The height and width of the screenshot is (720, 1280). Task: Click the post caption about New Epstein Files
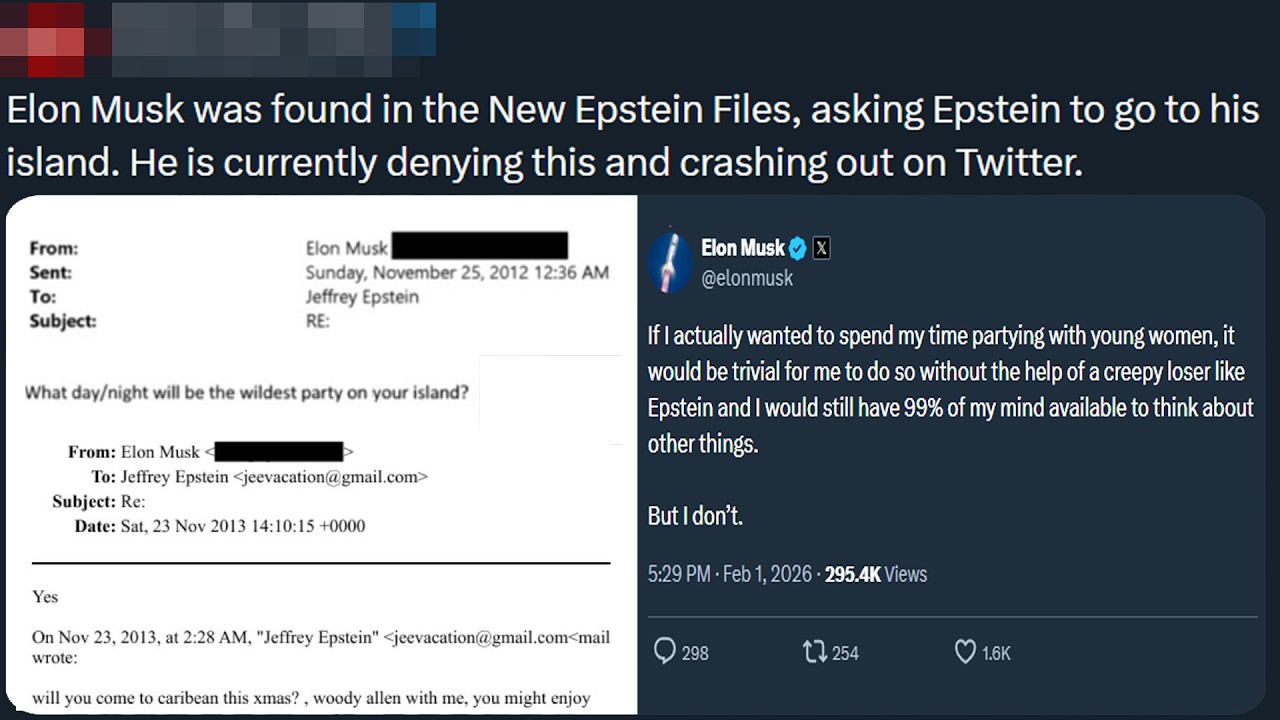tap(632, 135)
